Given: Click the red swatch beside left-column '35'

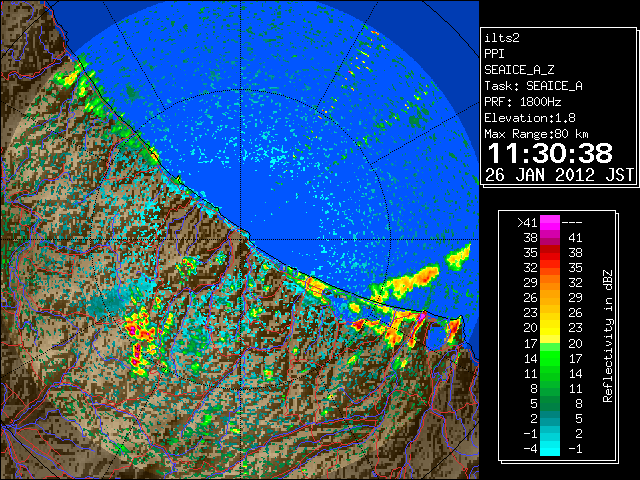Looking at the screenshot, I should [550, 253].
